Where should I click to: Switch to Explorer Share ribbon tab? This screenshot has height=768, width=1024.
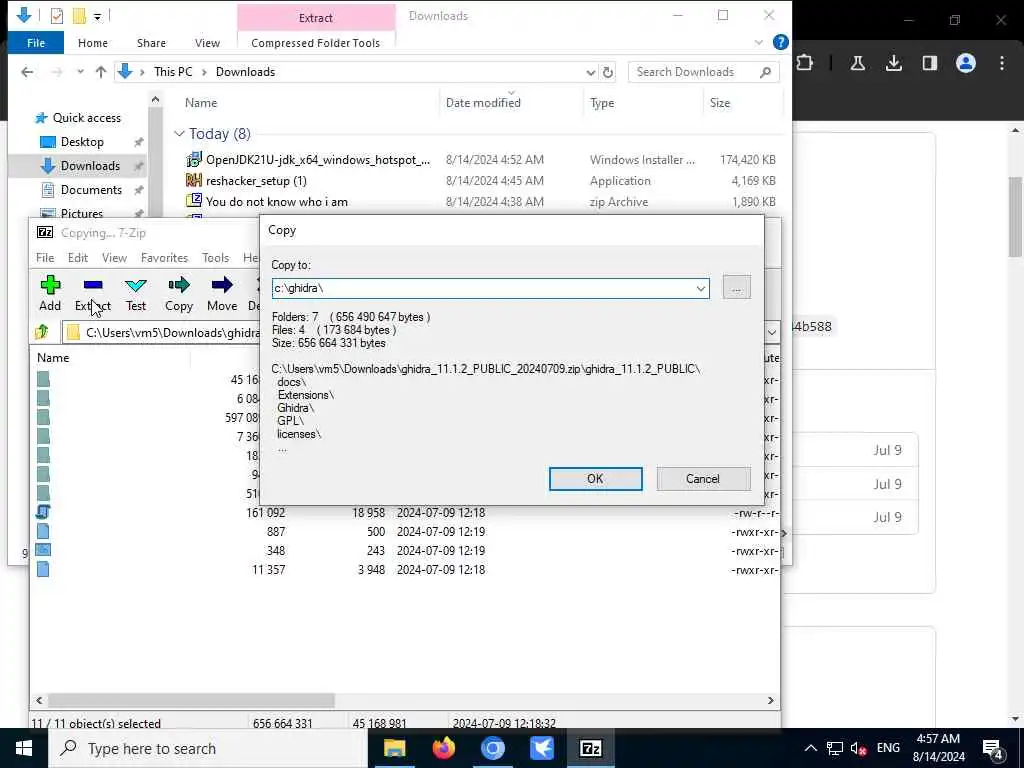[x=151, y=43]
